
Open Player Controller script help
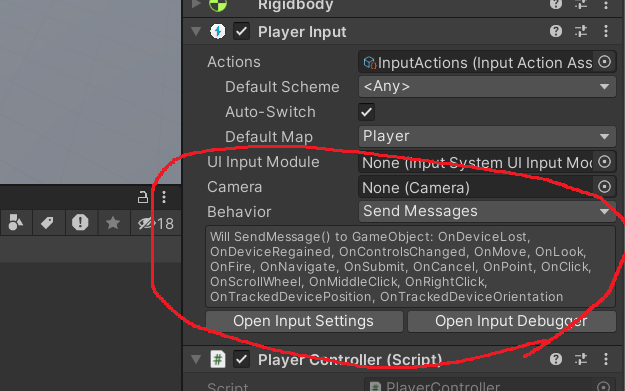[556, 359]
